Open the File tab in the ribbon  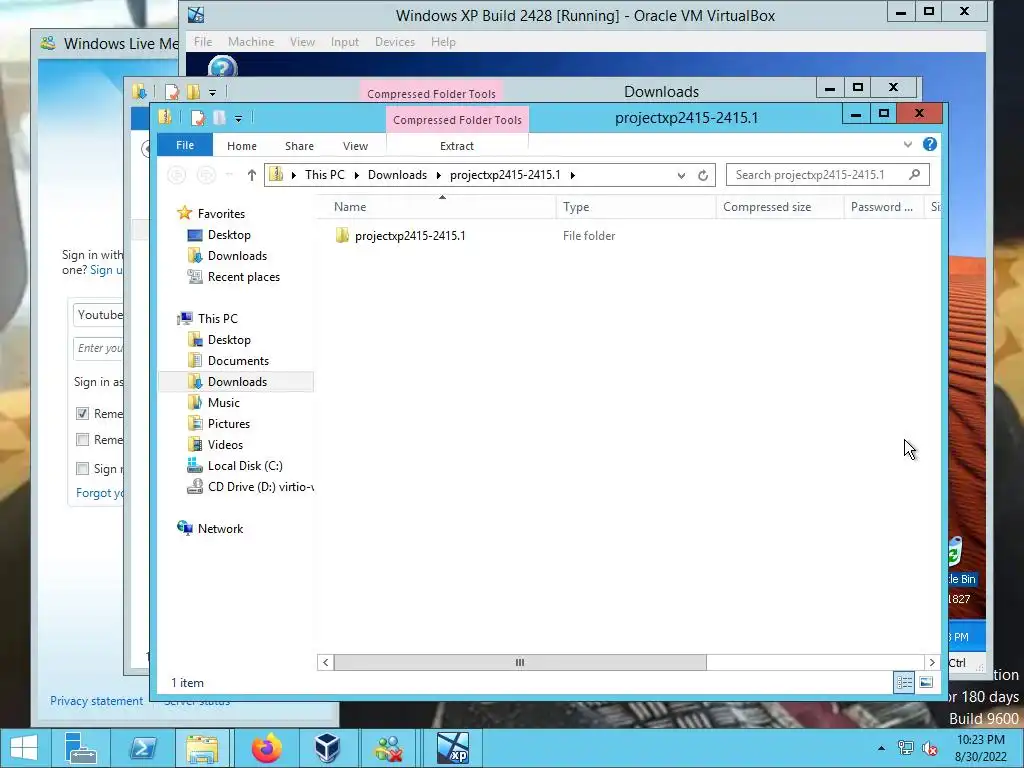coord(185,145)
